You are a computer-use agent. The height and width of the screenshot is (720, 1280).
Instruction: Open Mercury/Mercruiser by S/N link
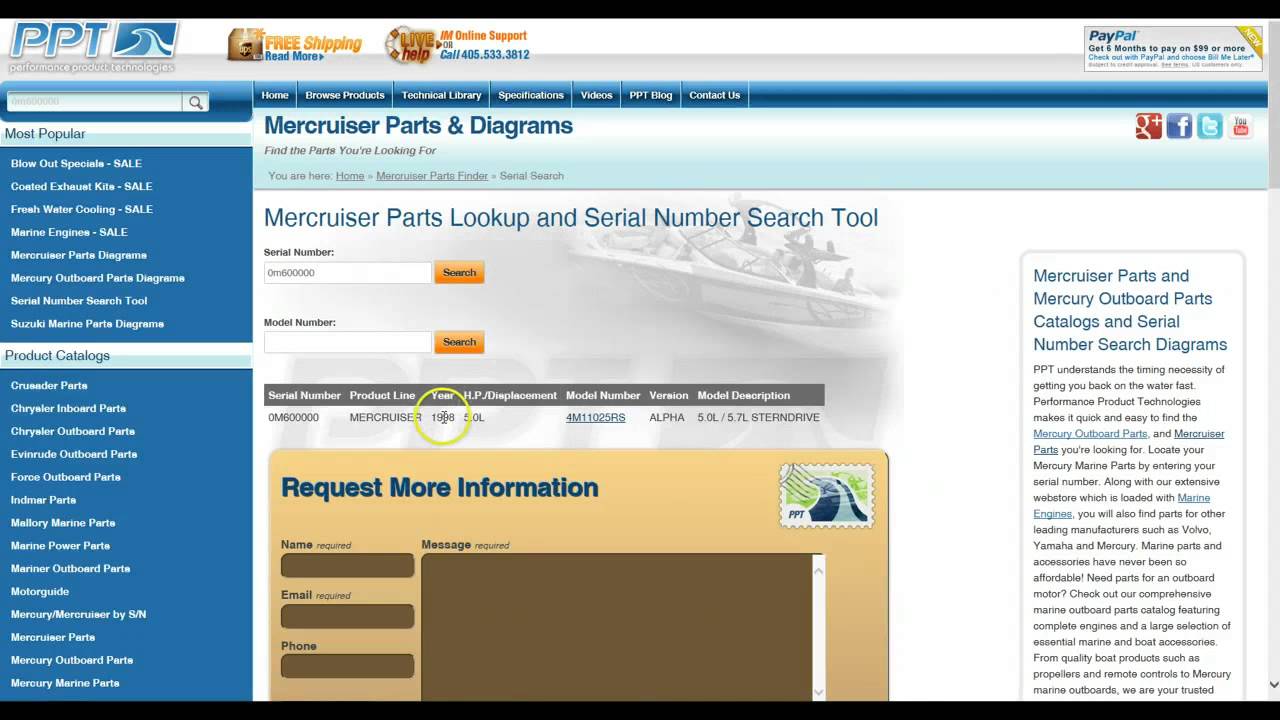point(78,616)
